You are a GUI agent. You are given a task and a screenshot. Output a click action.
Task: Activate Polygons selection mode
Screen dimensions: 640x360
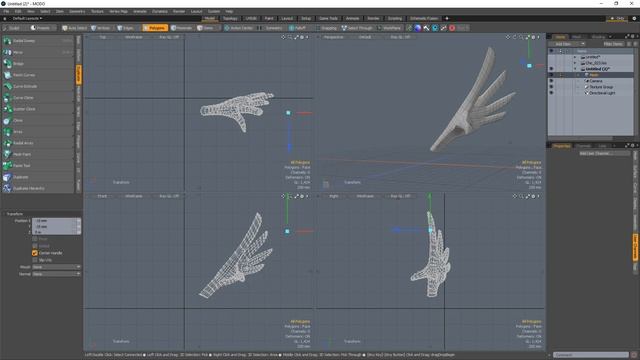click(x=155, y=28)
